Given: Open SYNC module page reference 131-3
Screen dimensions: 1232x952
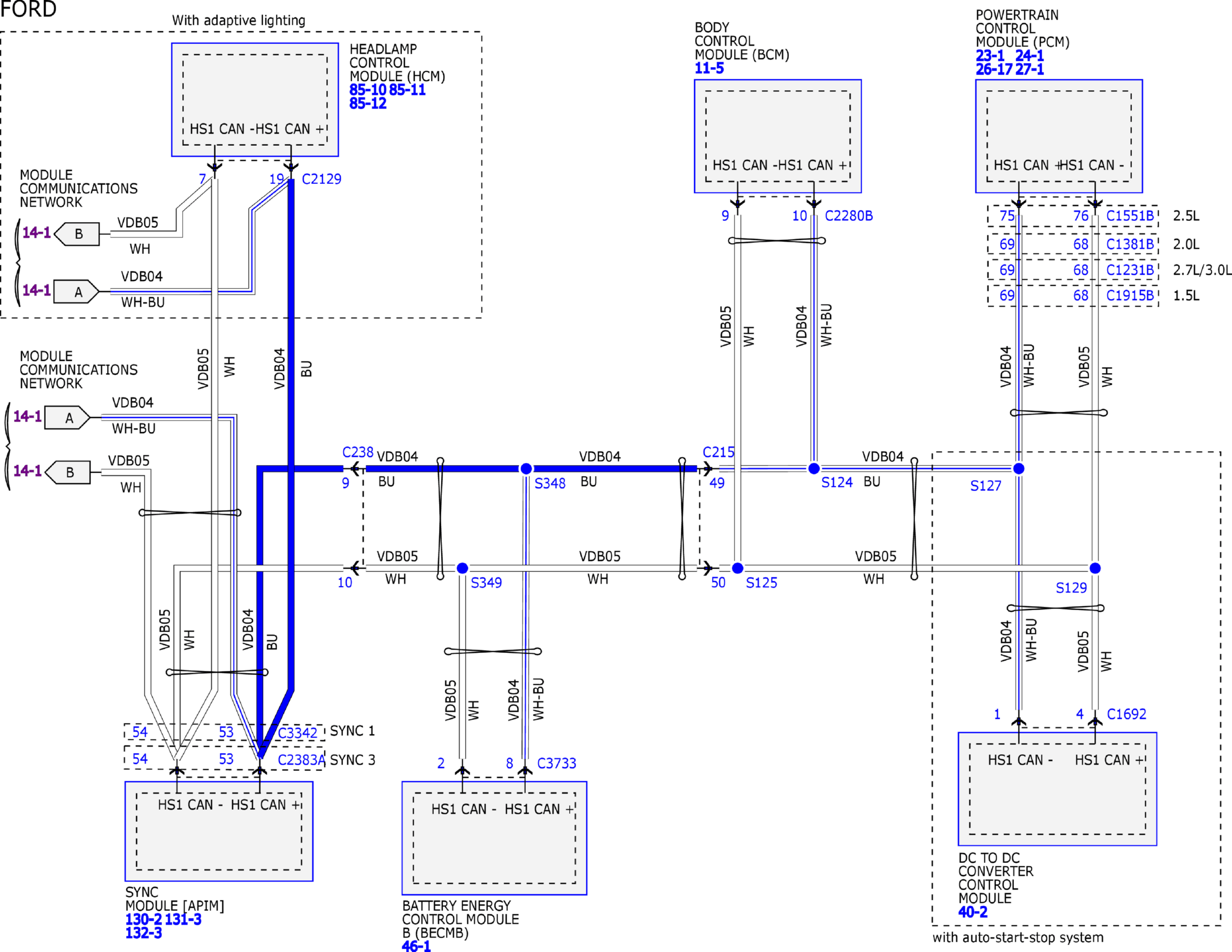Looking at the screenshot, I should point(183,920).
